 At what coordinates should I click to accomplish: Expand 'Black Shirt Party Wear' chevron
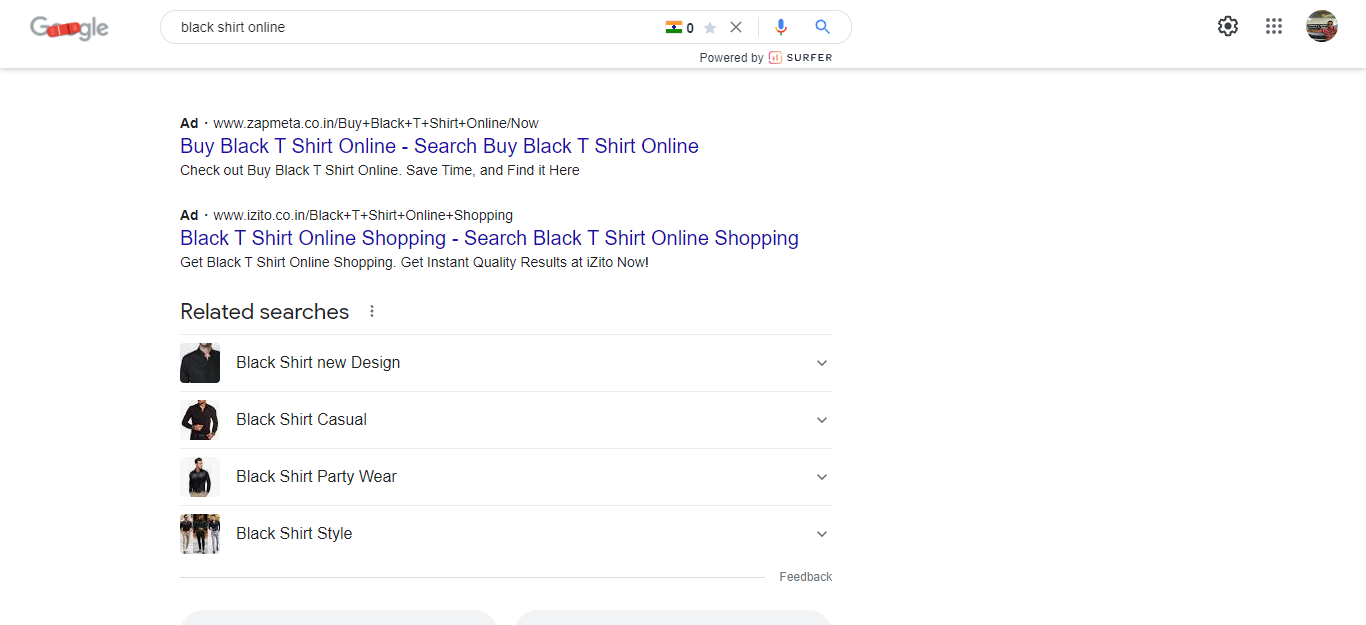coord(822,477)
